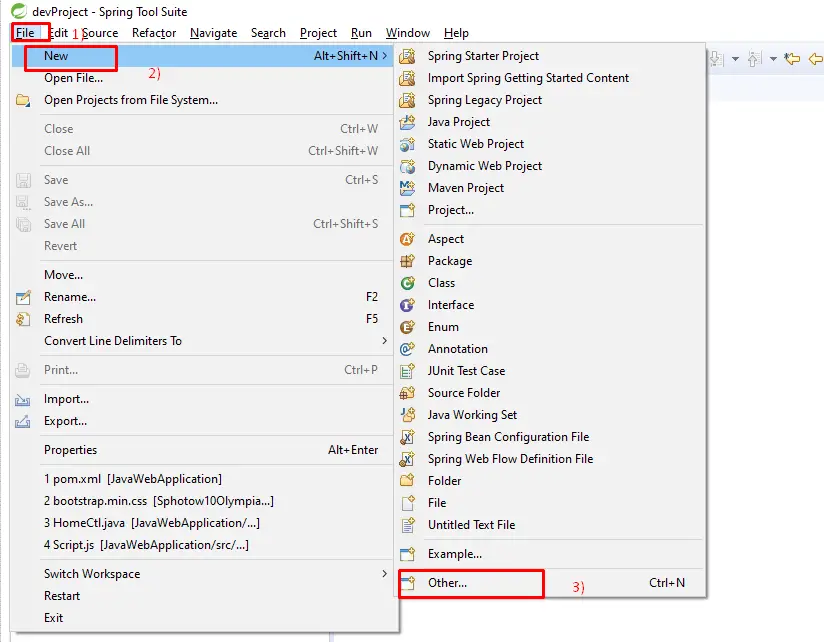Open the Previous Annotation dropdown arrow
The image size is (824, 642).
pos(773,59)
